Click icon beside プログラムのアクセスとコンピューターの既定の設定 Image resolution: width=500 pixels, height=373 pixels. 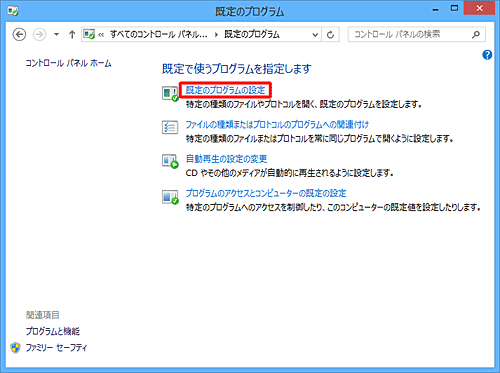click(x=170, y=197)
